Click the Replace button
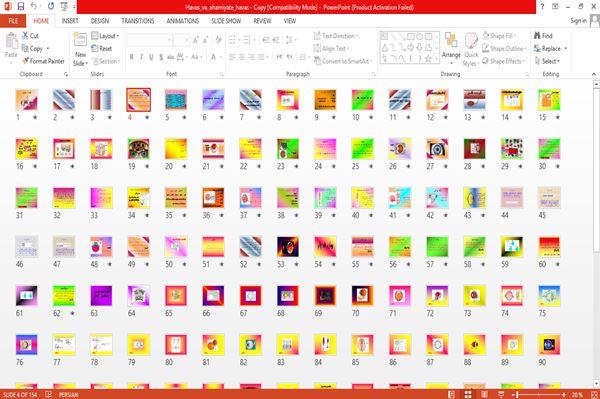This screenshot has width=600, height=399. tap(548, 48)
